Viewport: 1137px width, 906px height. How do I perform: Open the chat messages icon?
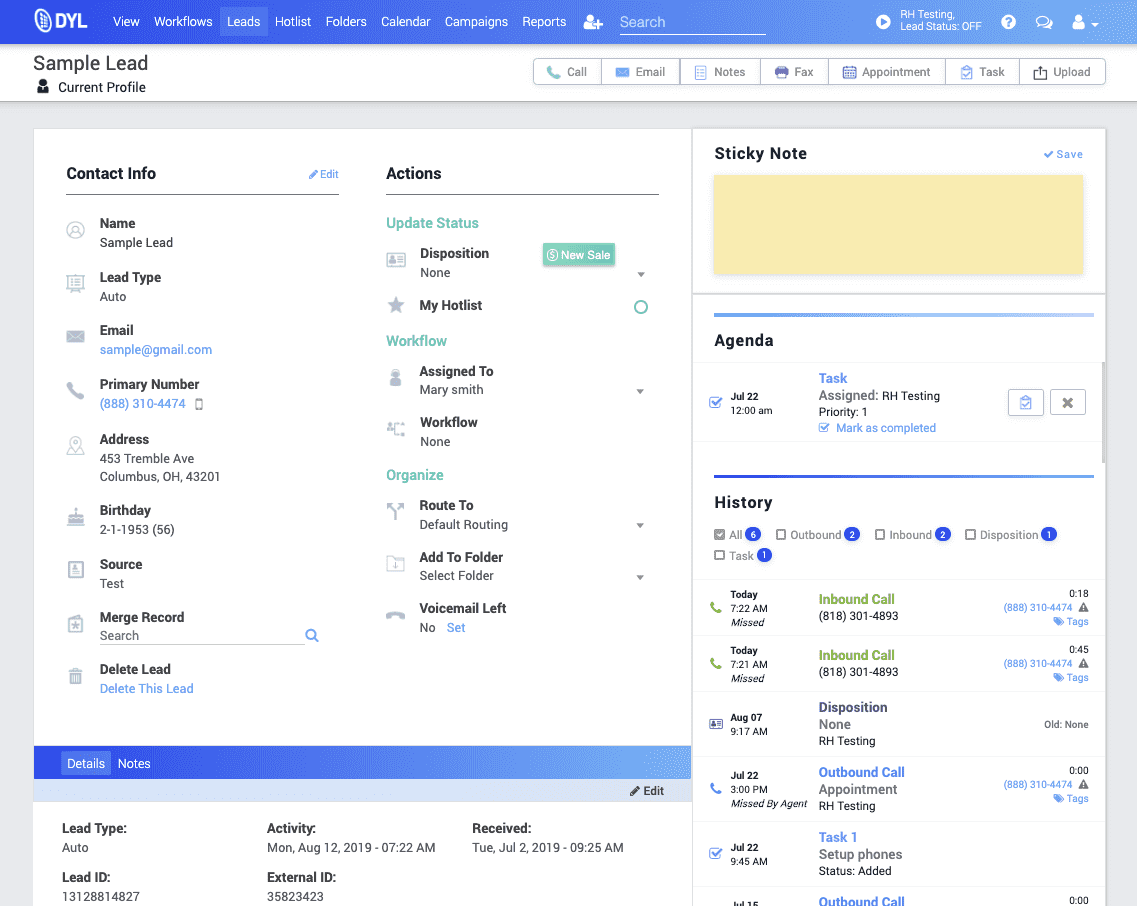(1043, 22)
